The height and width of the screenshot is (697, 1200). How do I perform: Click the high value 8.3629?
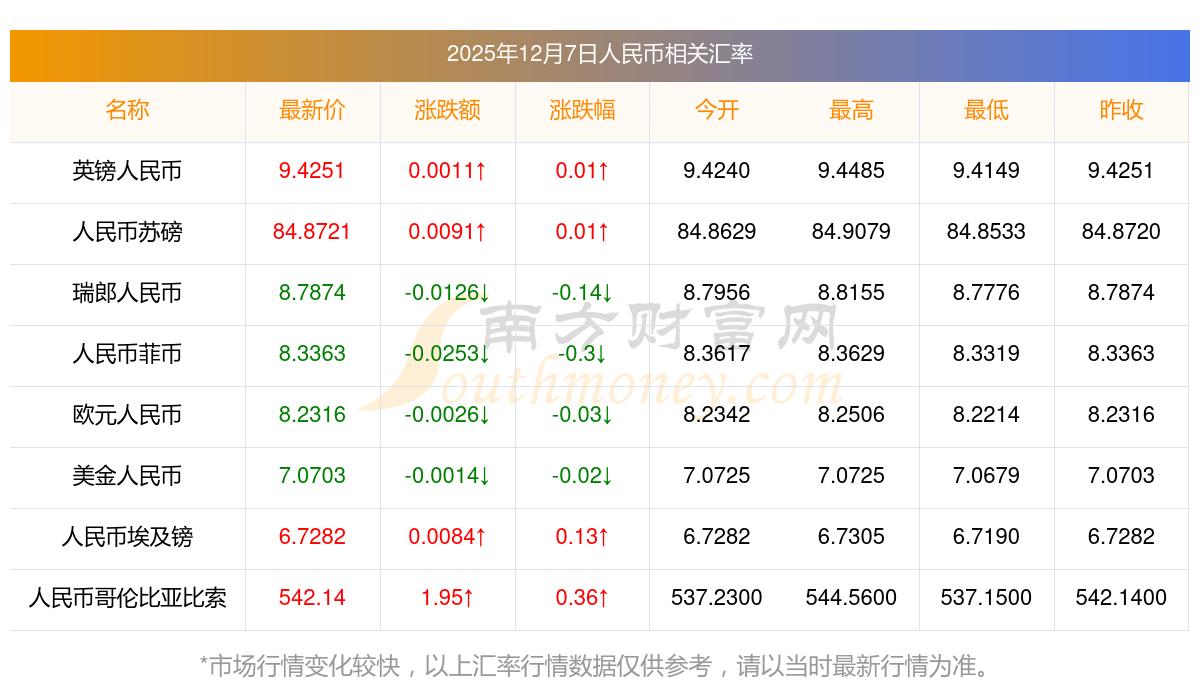[x=851, y=354]
